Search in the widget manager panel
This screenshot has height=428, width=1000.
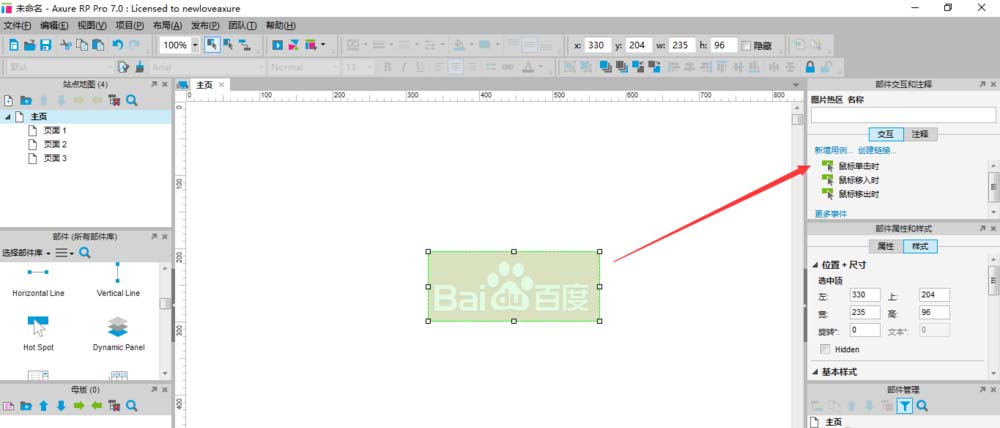pos(922,405)
